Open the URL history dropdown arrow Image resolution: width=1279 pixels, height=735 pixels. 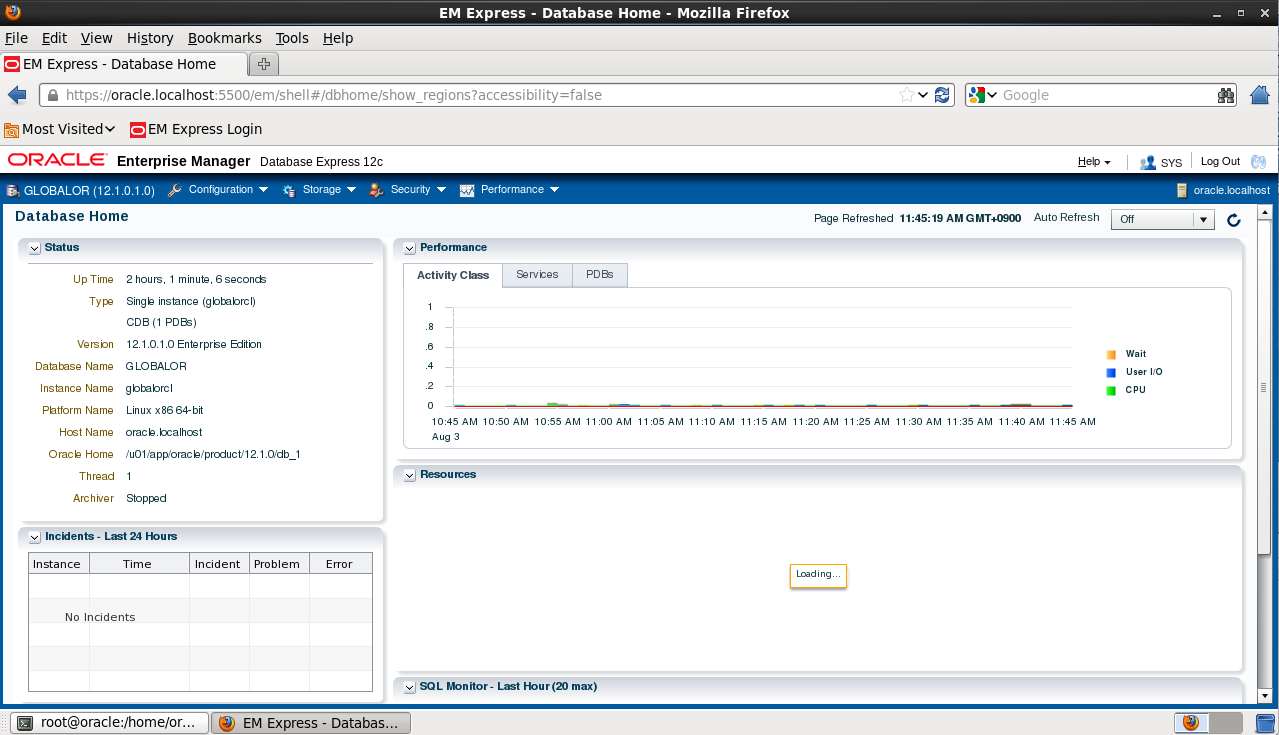[923, 95]
